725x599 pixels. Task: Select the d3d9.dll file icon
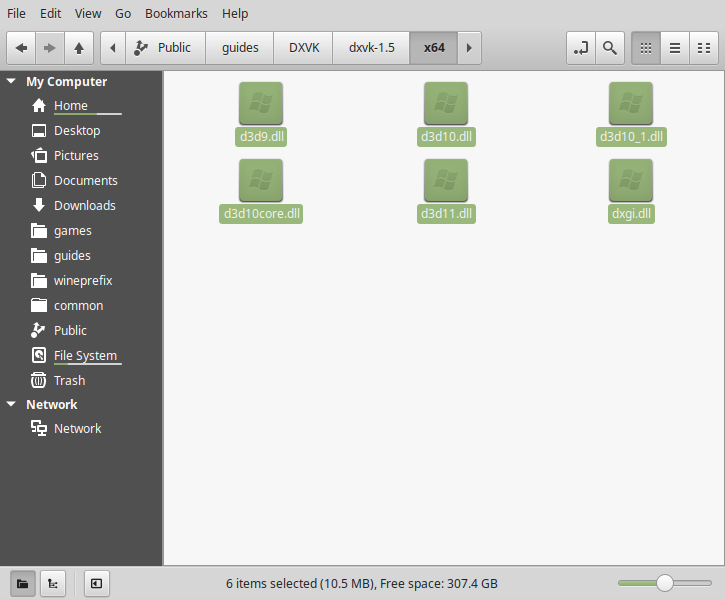(261, 104)
